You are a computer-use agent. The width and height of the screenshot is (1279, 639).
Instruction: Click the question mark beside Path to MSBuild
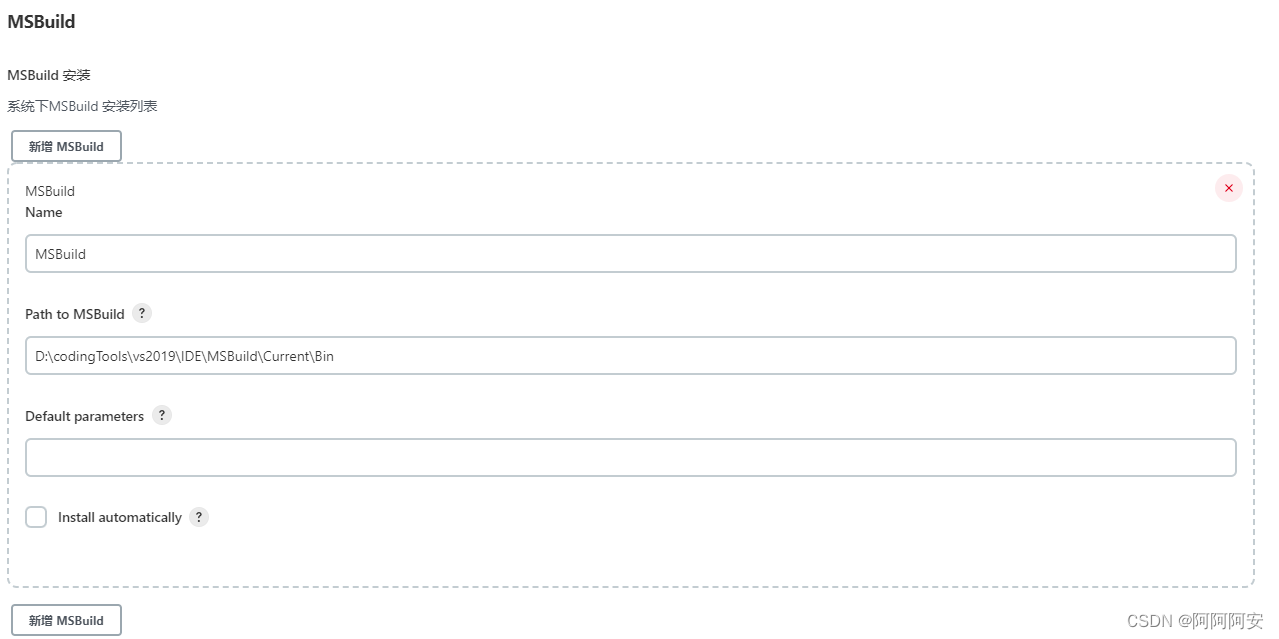click(141, 313)
